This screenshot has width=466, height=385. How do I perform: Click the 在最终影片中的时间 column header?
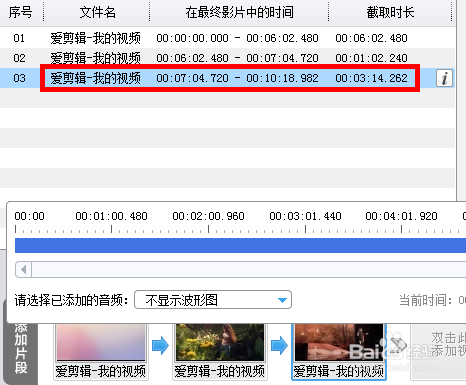click(239, 13)
